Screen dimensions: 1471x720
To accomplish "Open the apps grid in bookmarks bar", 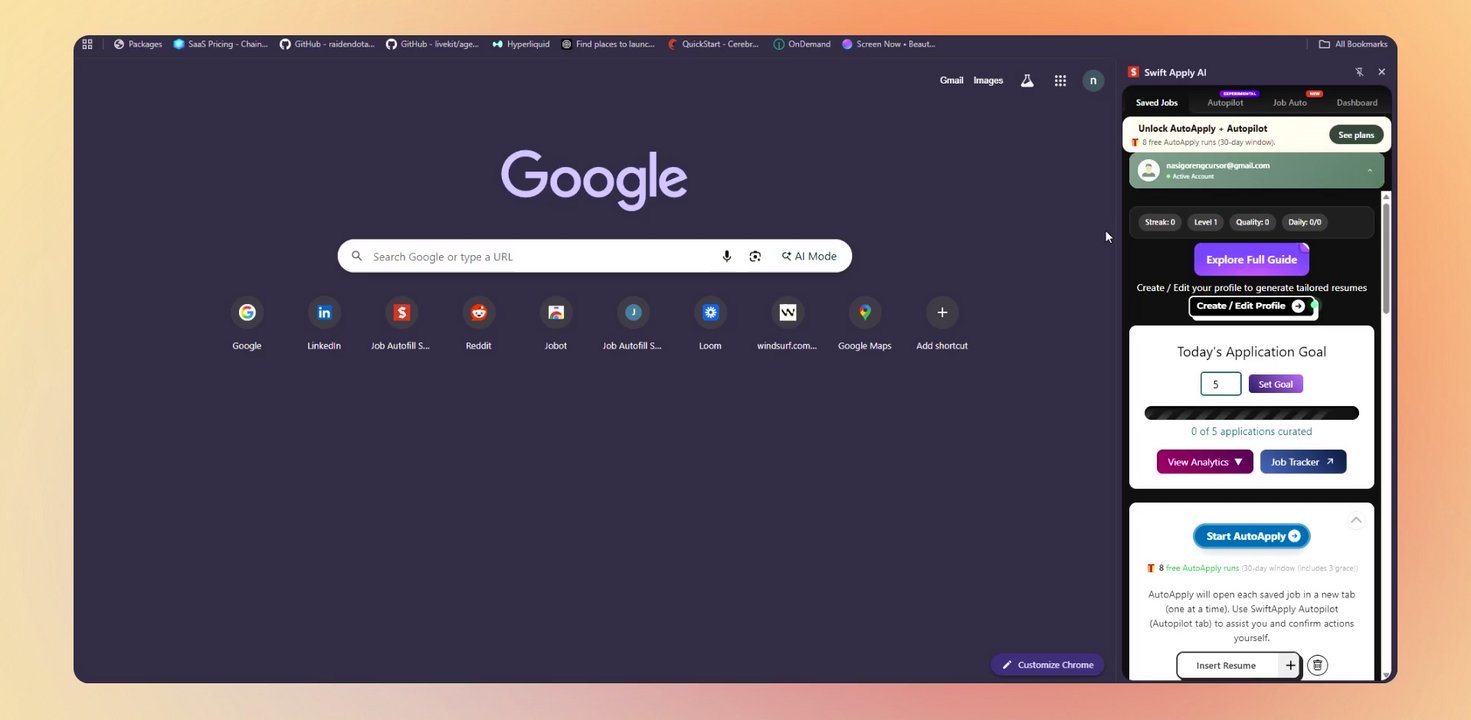I will (x=87, y=44).
